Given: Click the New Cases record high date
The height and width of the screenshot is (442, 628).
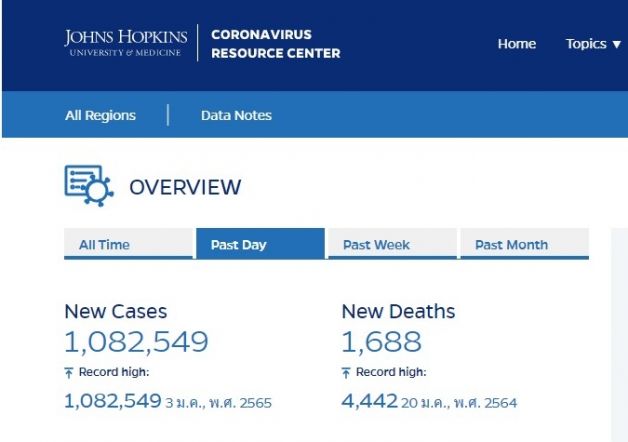Looking at the screenshot, I should (219, 403).
